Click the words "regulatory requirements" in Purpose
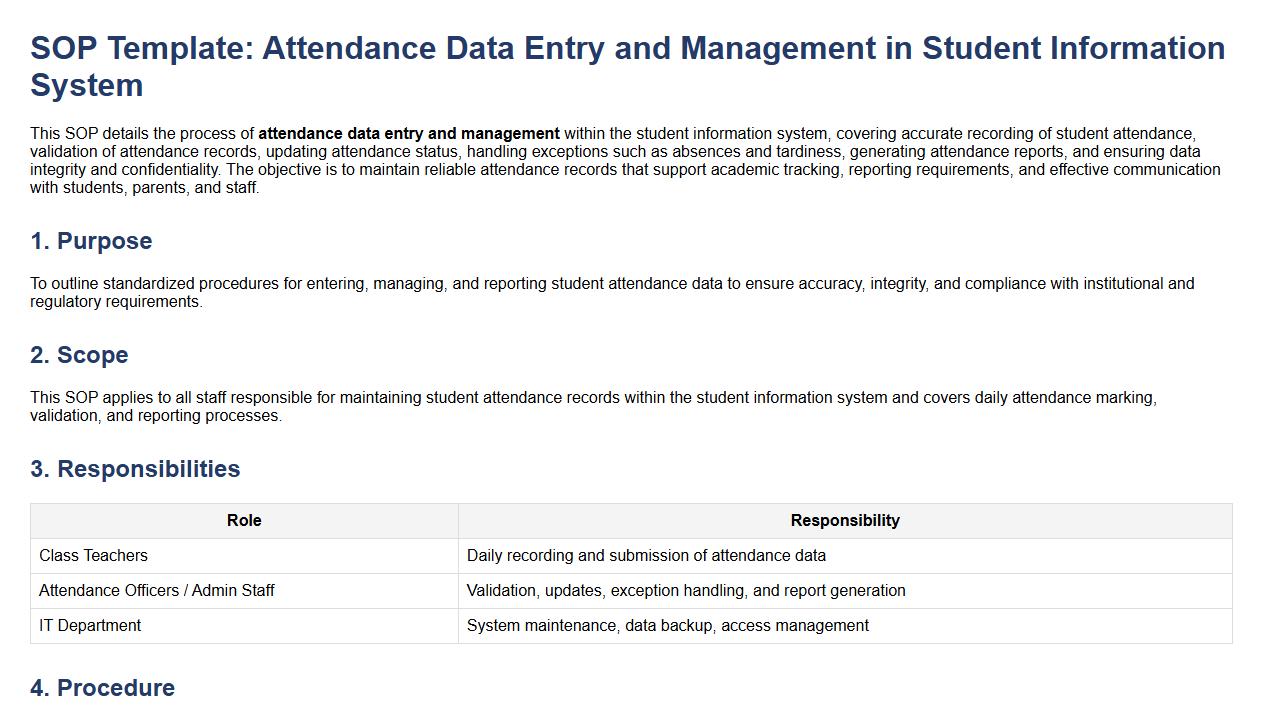Screen dimensions: 1263x707 (115, 302)
